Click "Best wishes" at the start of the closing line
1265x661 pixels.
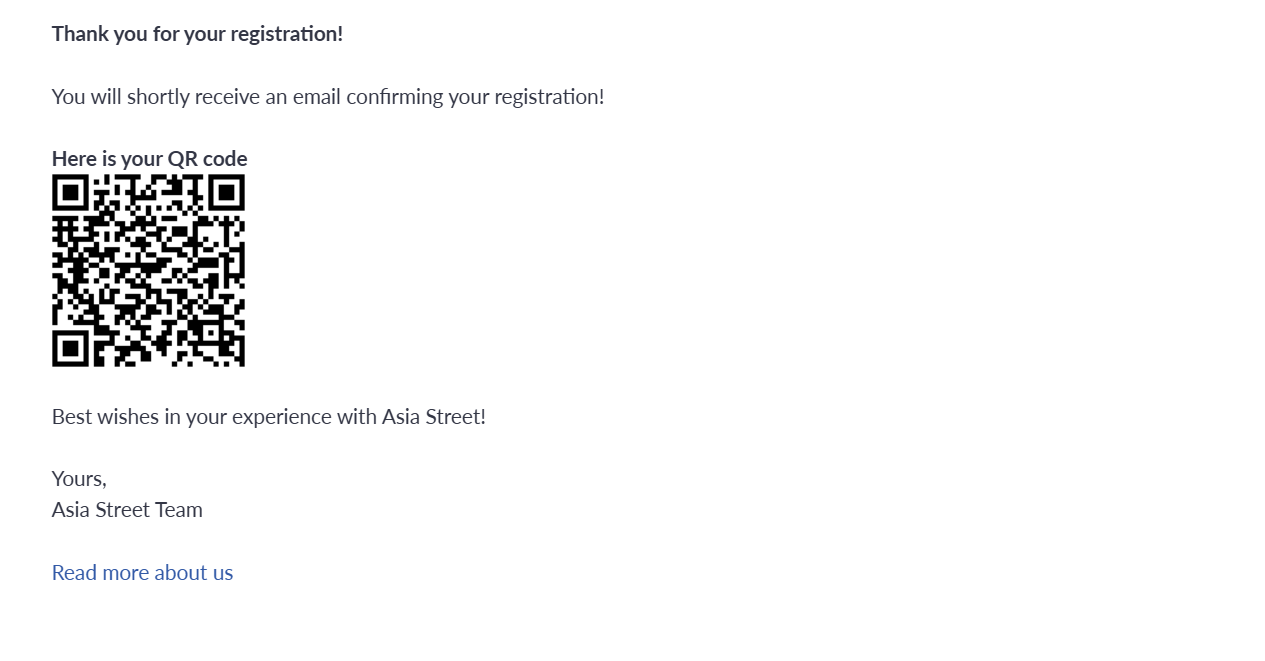coord(103,417)
